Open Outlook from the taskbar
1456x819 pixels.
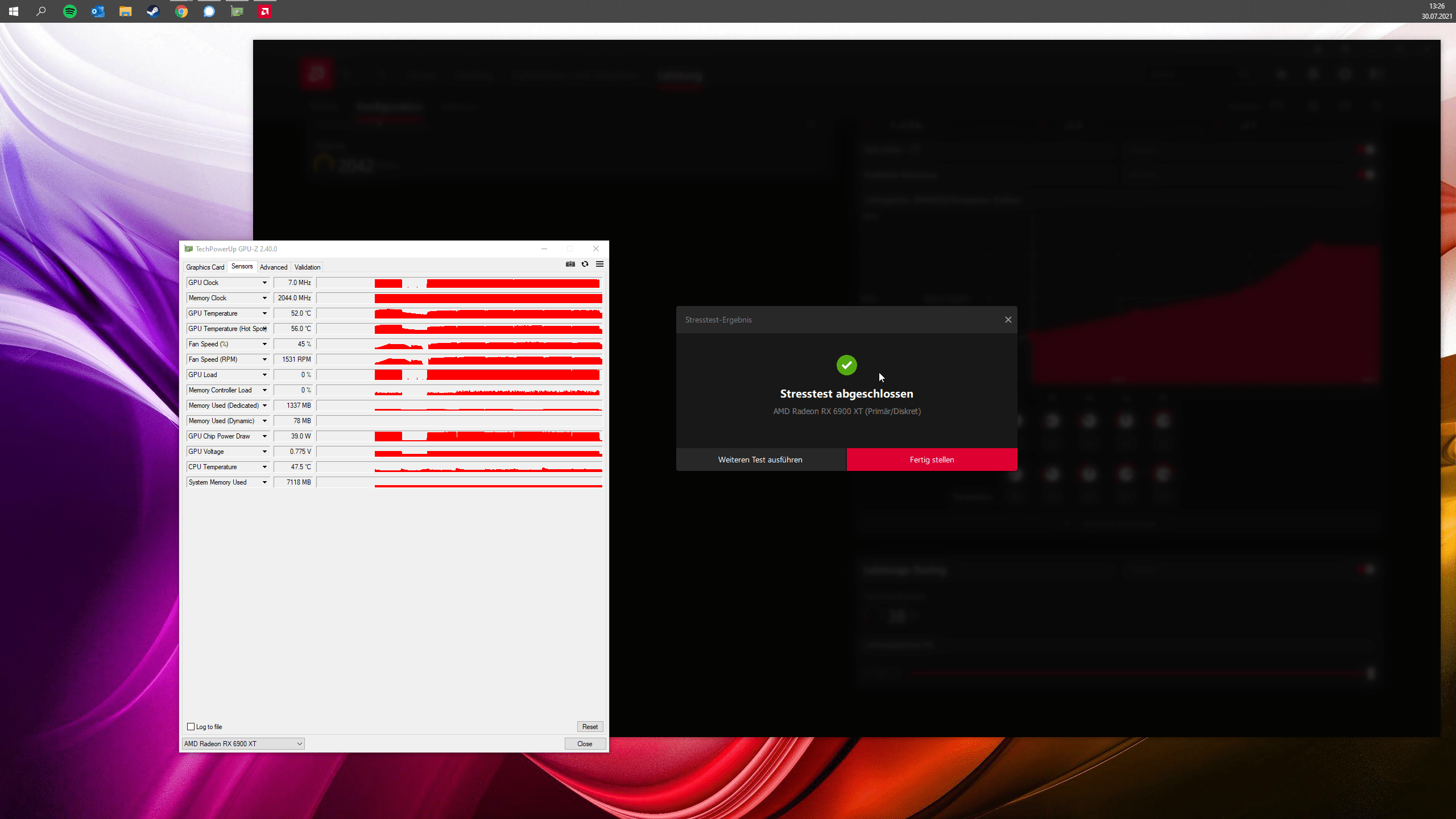pyautogui.click(x=98, y=11)
